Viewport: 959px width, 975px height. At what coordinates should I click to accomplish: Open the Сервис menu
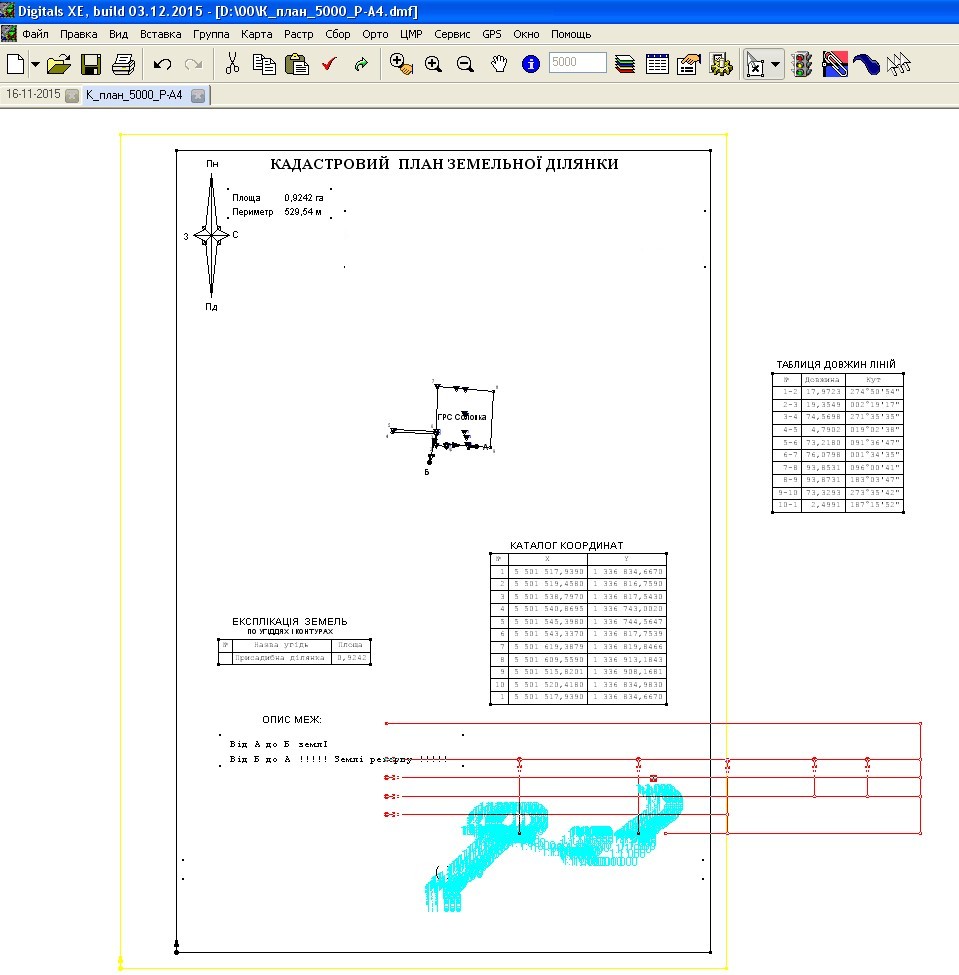tap(452, 34)
